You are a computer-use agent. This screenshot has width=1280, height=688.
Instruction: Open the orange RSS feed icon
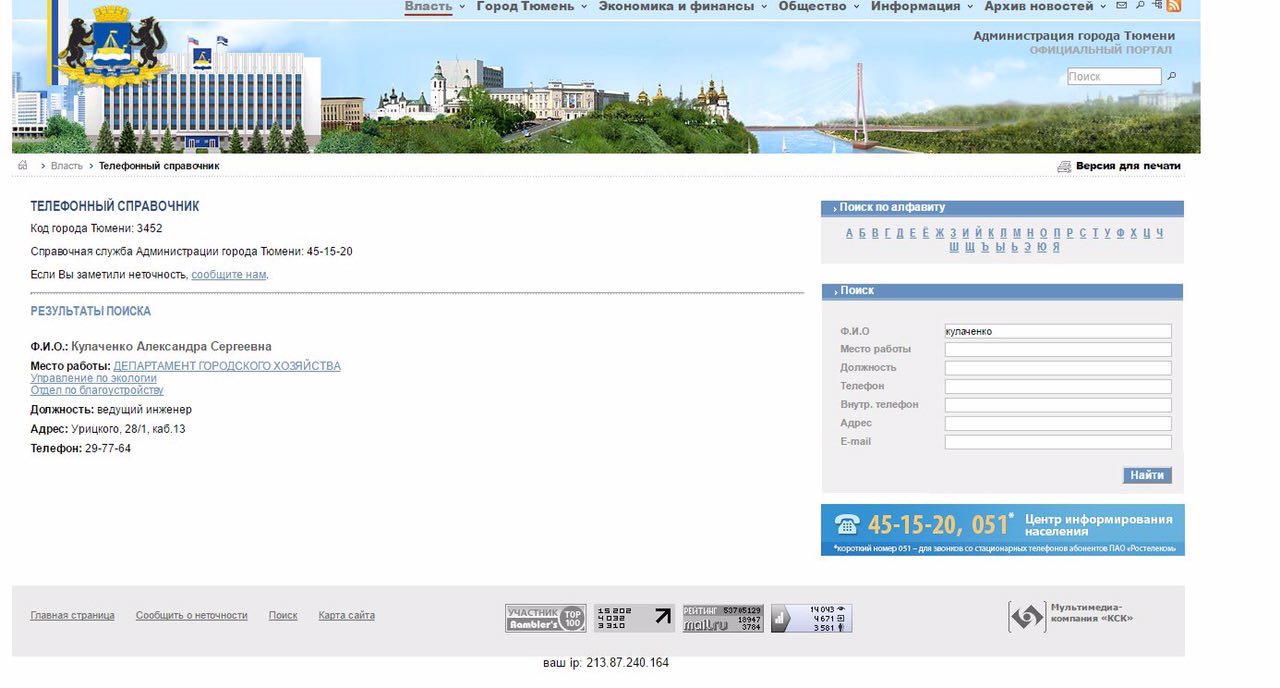(1174, 5)
